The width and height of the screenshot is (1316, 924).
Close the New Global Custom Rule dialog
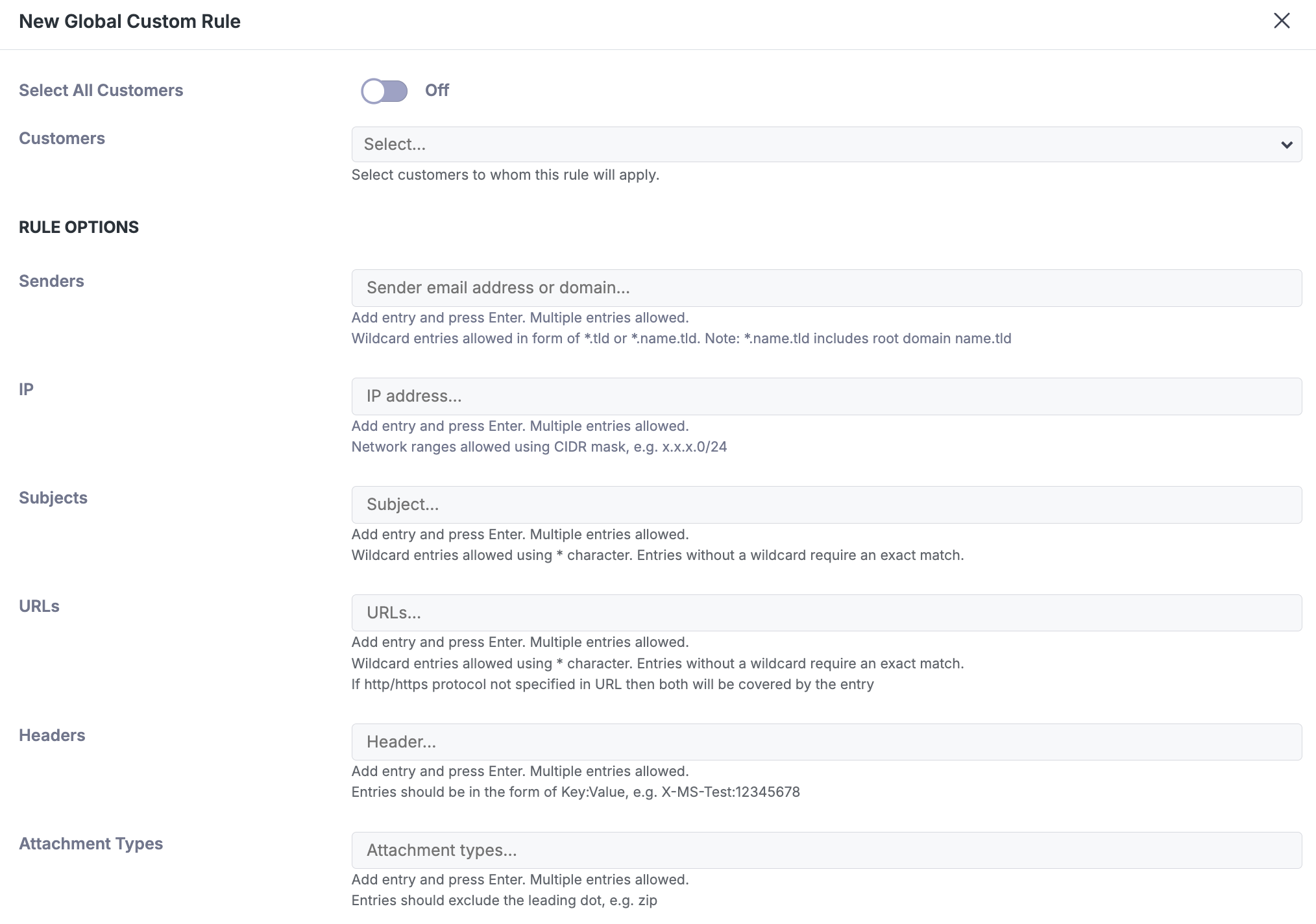1281,21
